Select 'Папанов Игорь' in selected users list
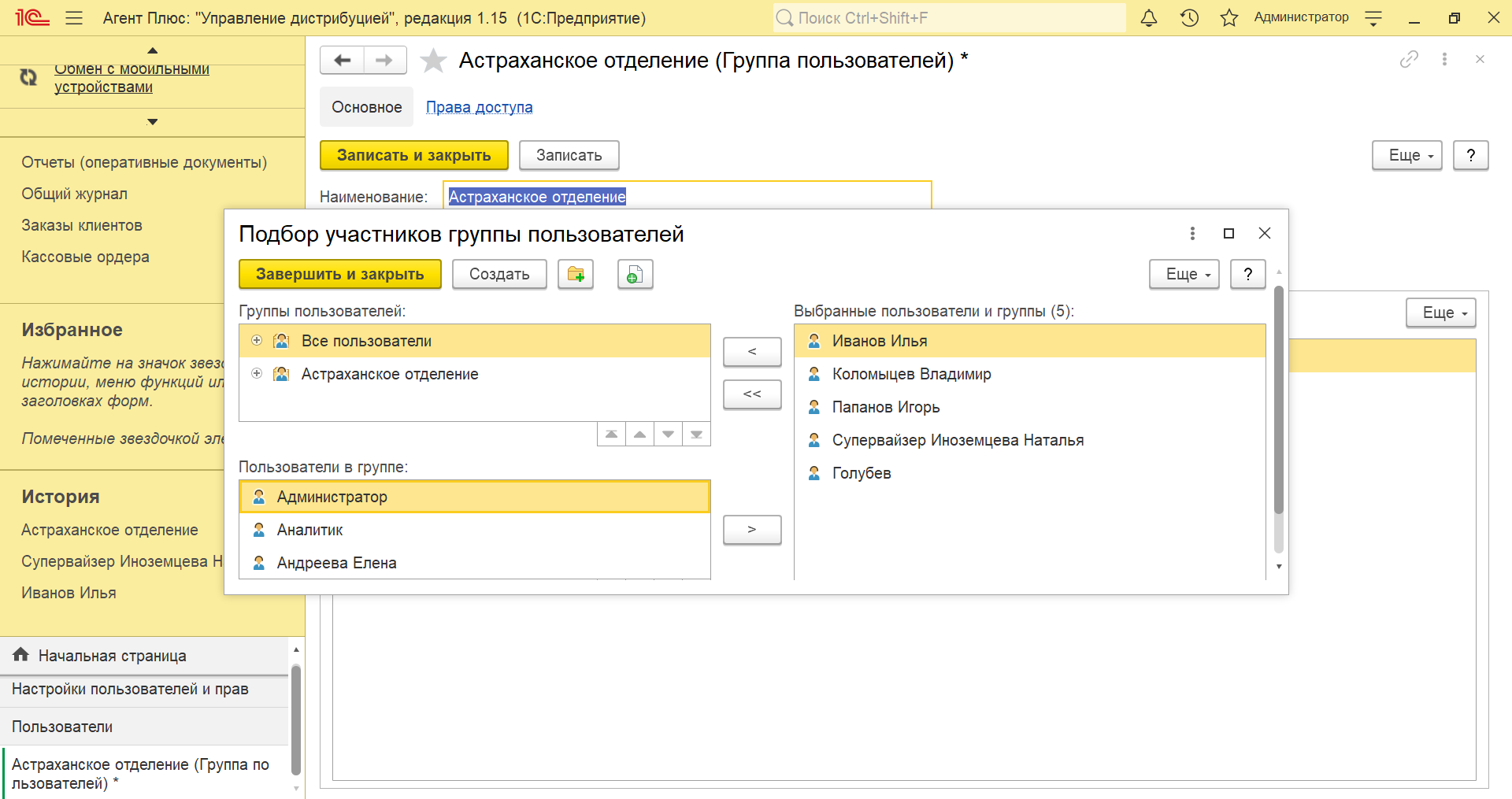 pyautogui.click(x=886, y=407)
